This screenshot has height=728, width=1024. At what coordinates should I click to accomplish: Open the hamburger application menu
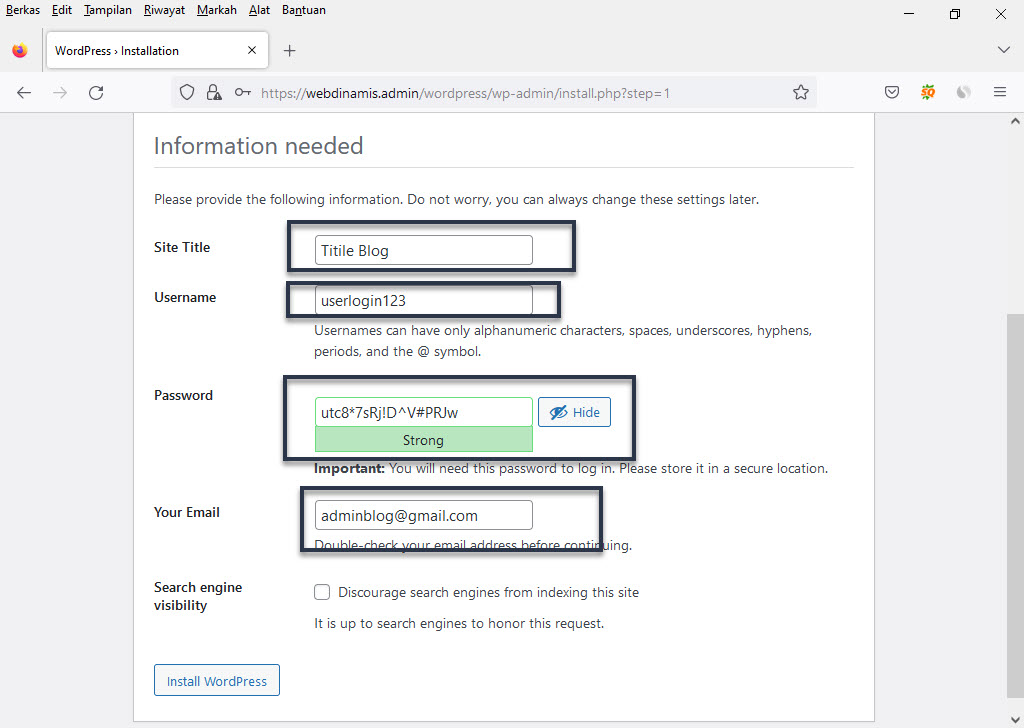click(1000, 91)
